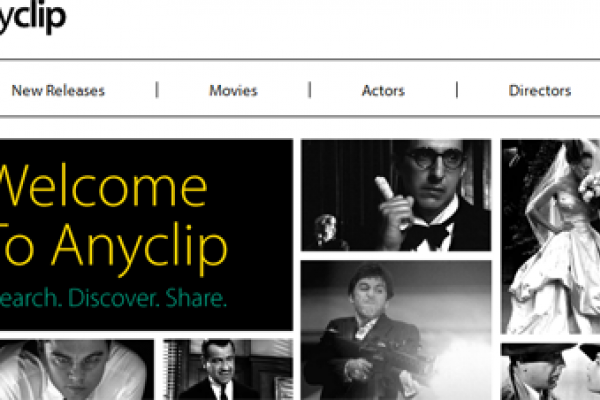Image resolution: width=600 pixels, height=400 pixels.
Task: Click the Anyclip logo
Action: point(32,17)
